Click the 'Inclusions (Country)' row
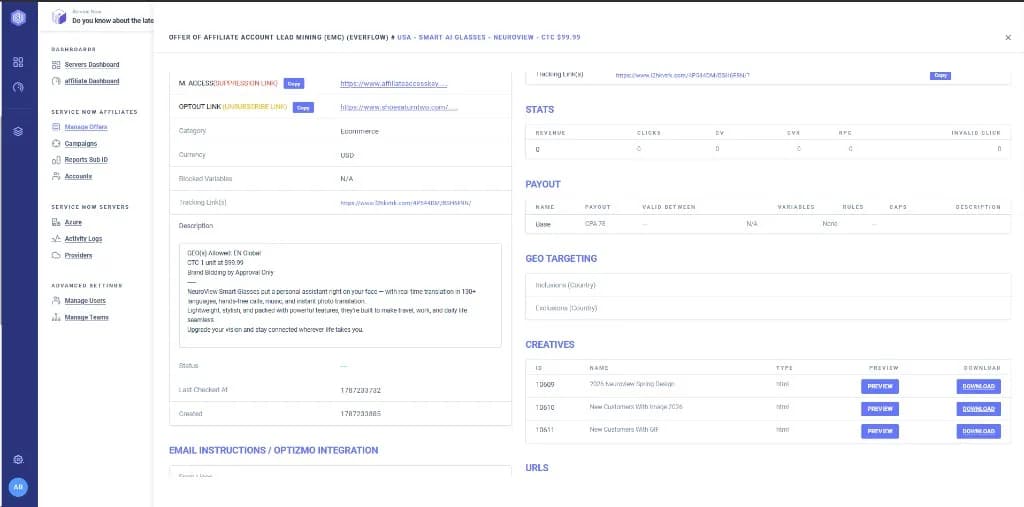Viewport: 1024px width, 507px height. pos(768,286)
